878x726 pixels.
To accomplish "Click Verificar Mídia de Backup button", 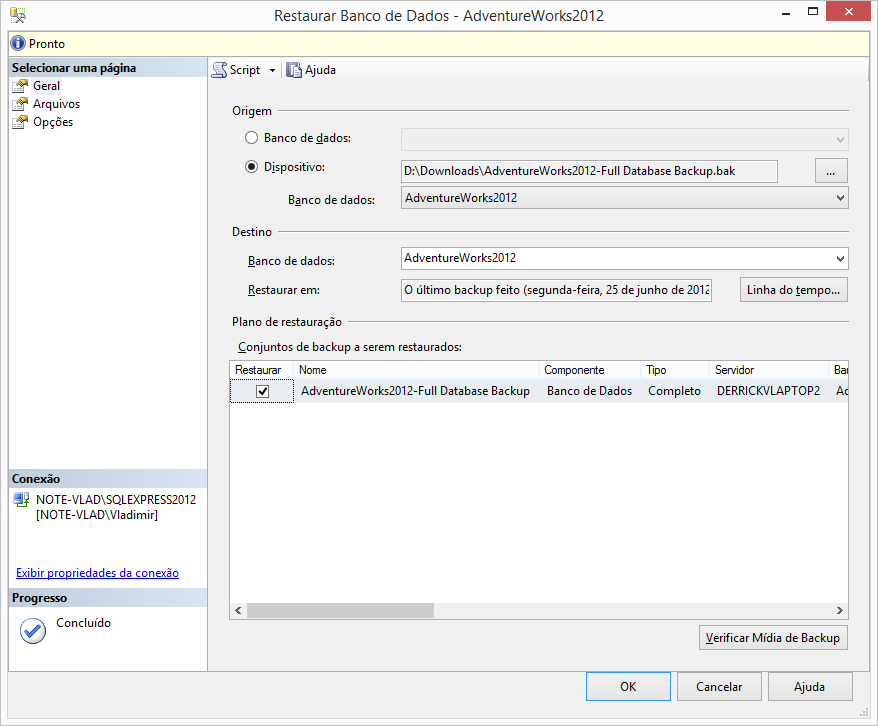I will coord(773,638).
